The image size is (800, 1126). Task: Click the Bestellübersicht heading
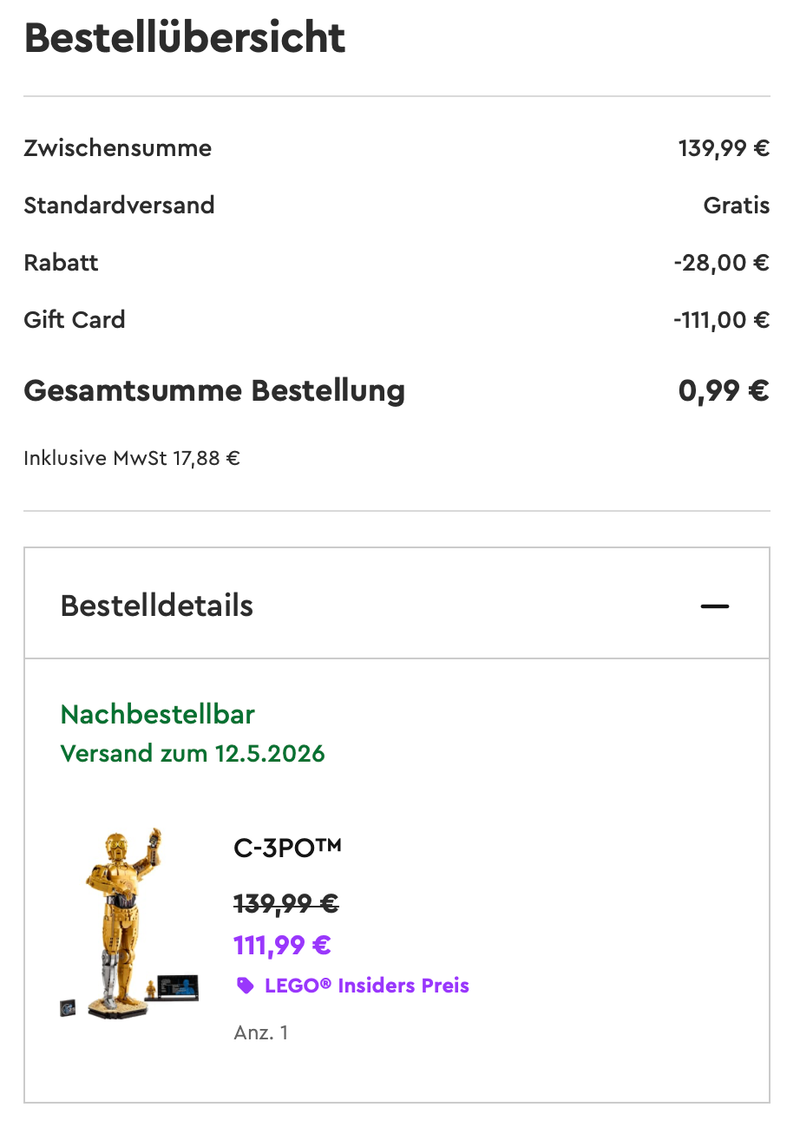(x=185, y=38)
